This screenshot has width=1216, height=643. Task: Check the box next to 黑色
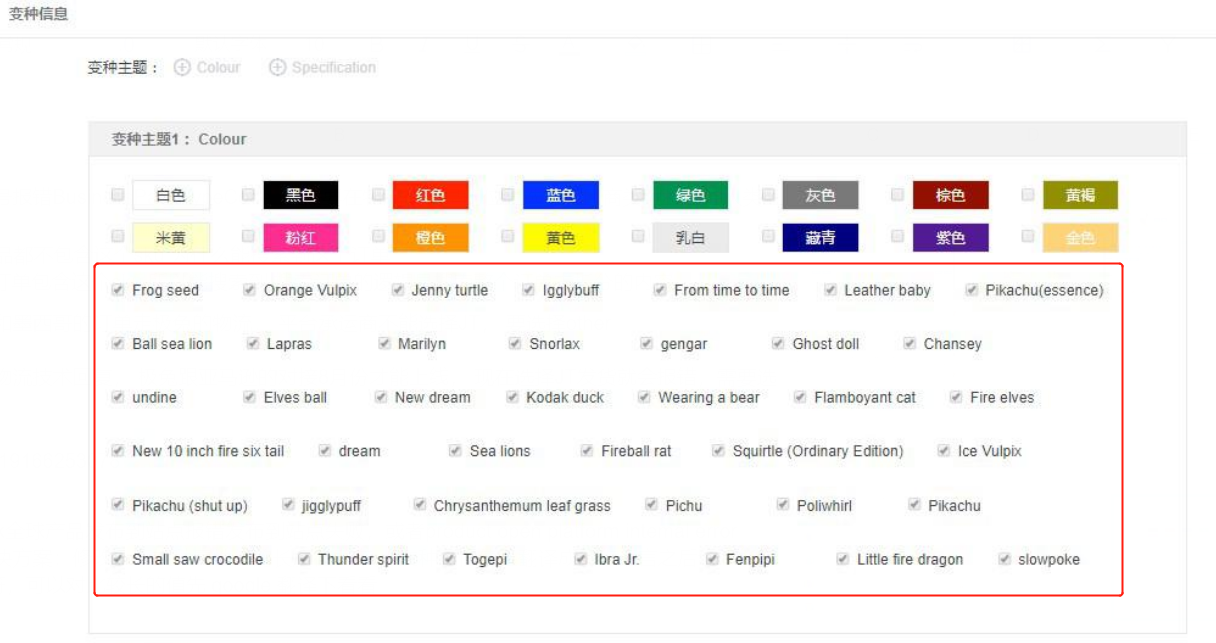248,195
